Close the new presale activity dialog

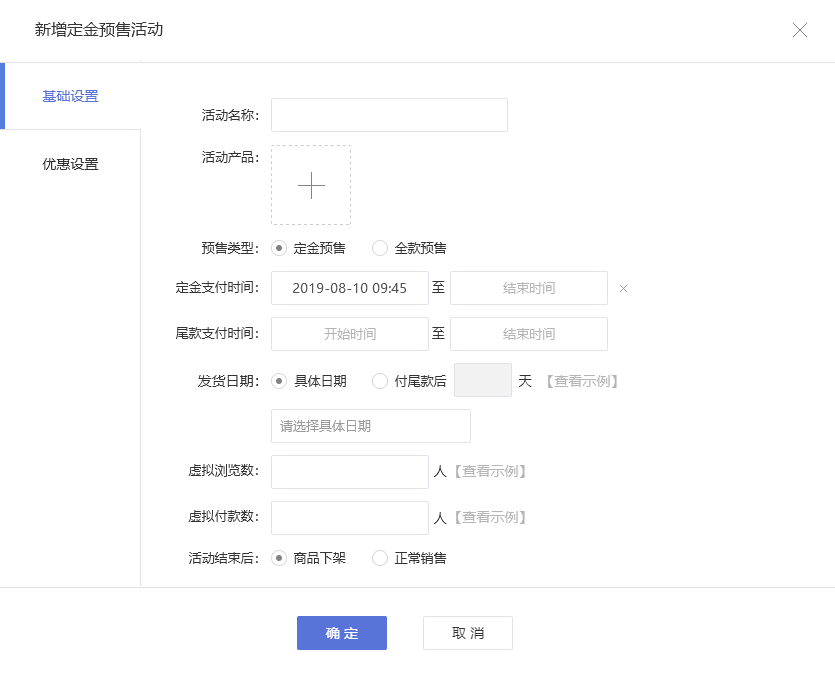[800, 30]
